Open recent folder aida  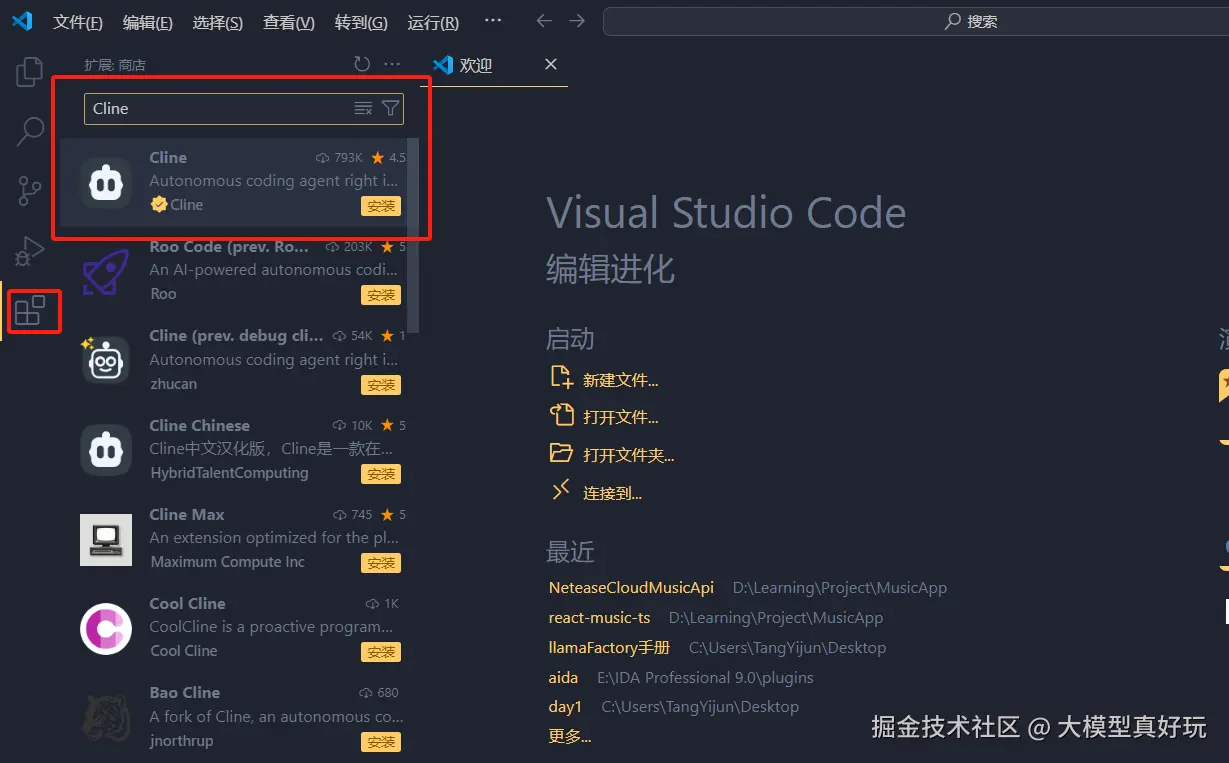[x=563, y=678]
